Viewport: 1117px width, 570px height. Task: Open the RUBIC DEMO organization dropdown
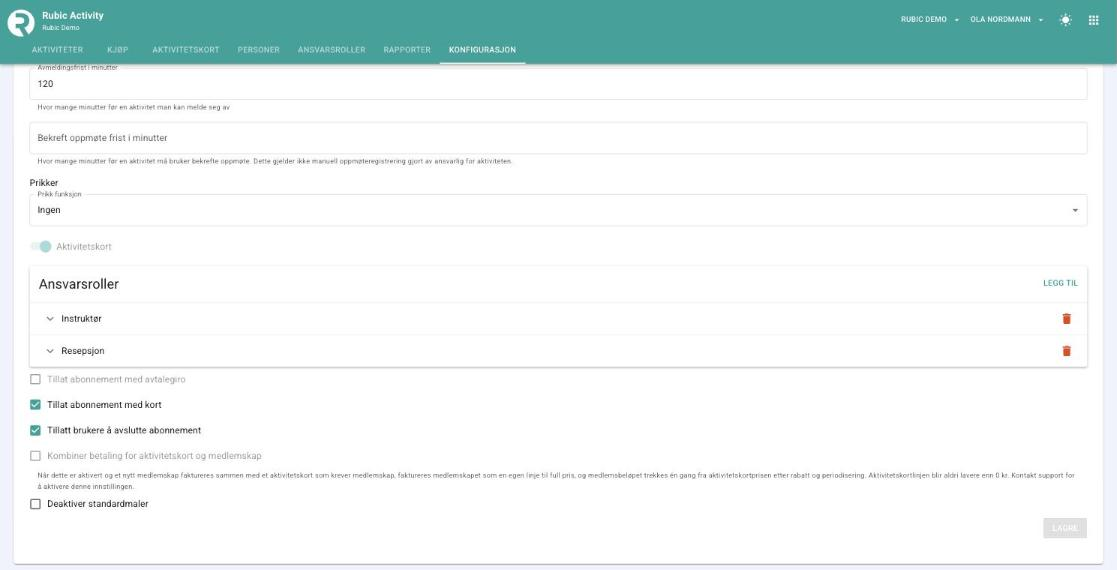tap(930, 20)
